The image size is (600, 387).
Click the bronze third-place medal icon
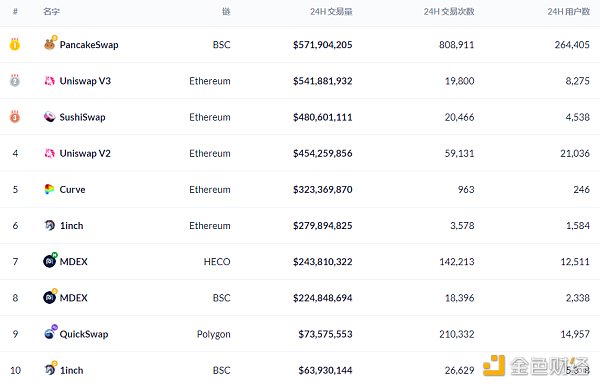15,116
